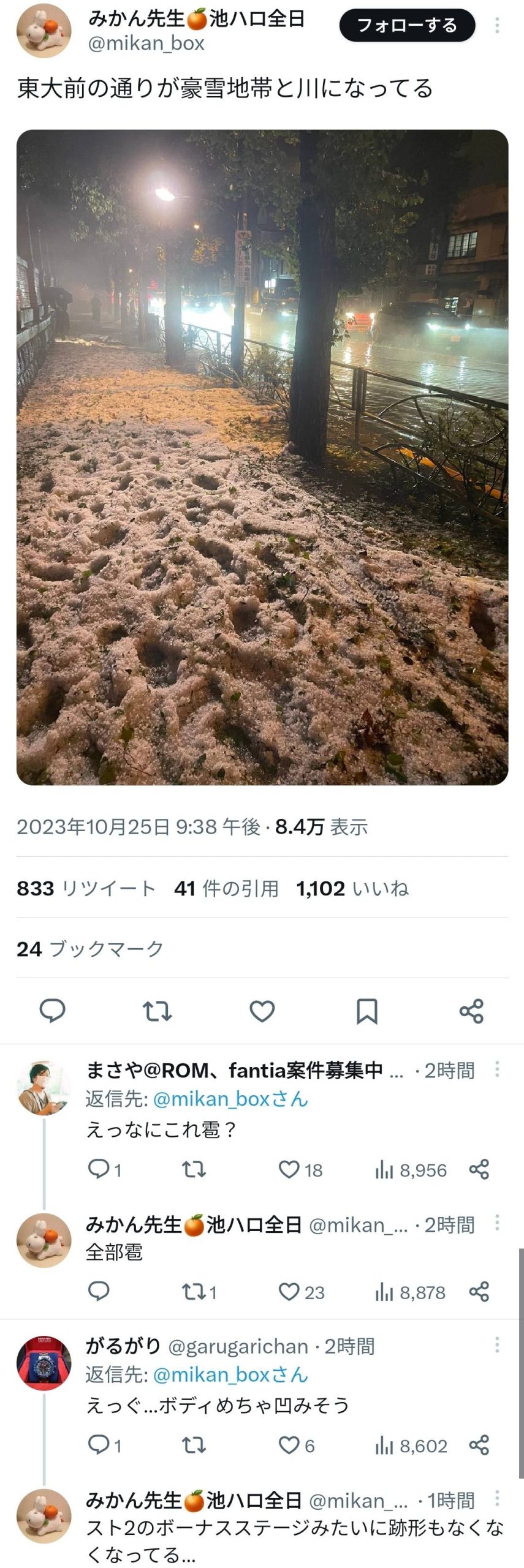The height and width of the screenshot is (1568, 524).
Task: Open the view stats showing 8,956
Action: [x=411, y=1170]
